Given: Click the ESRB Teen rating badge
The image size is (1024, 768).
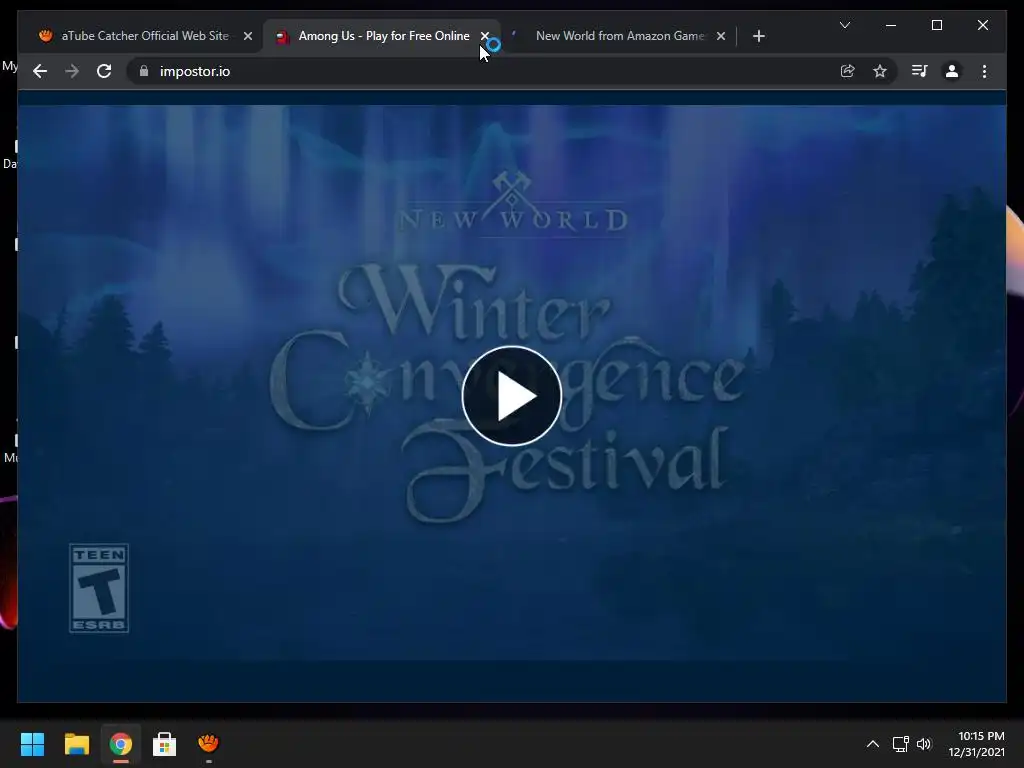Looking at the screenshot, I should 99,588.
